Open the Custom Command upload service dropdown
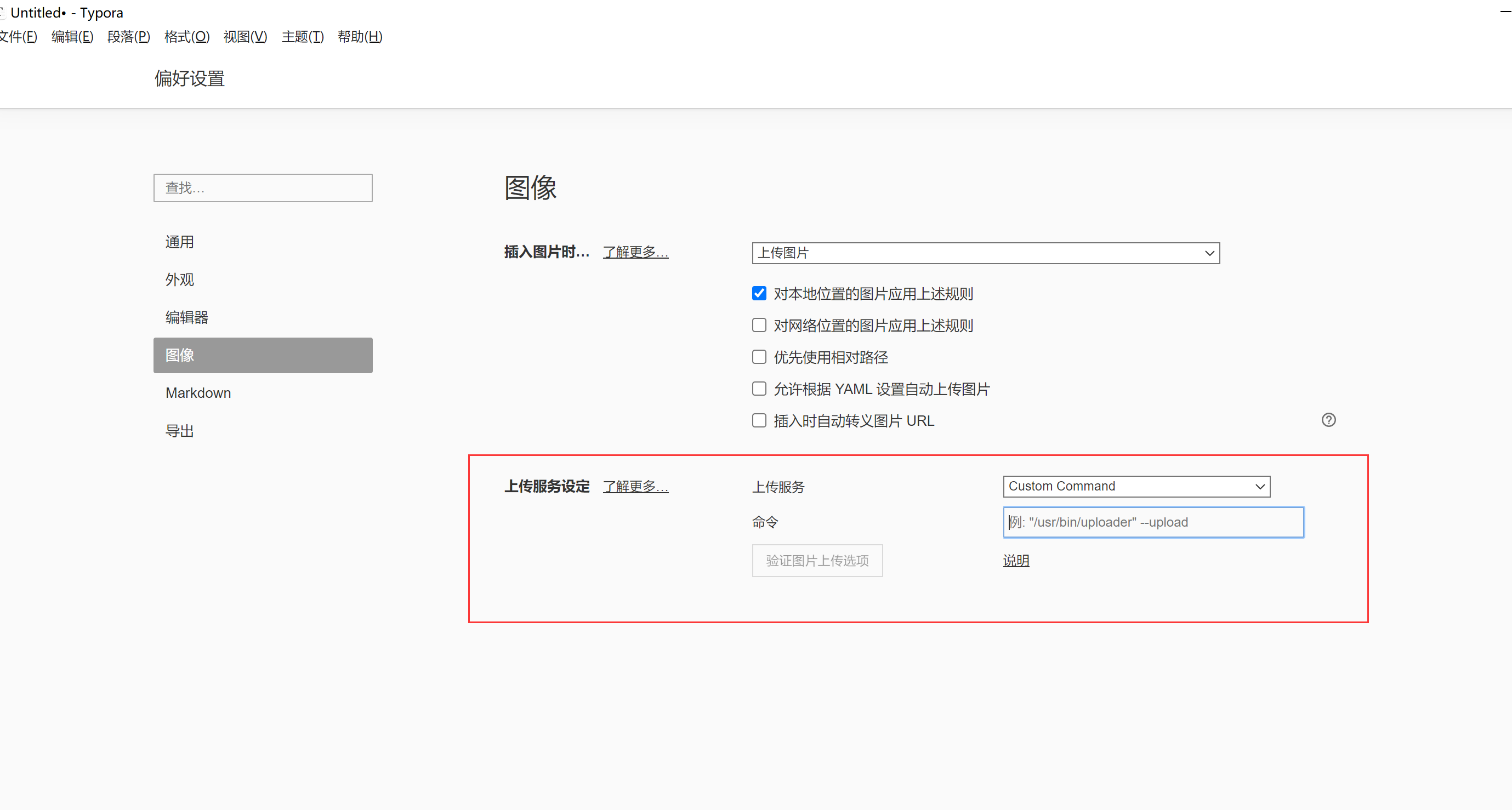 tap(1135, 486)
